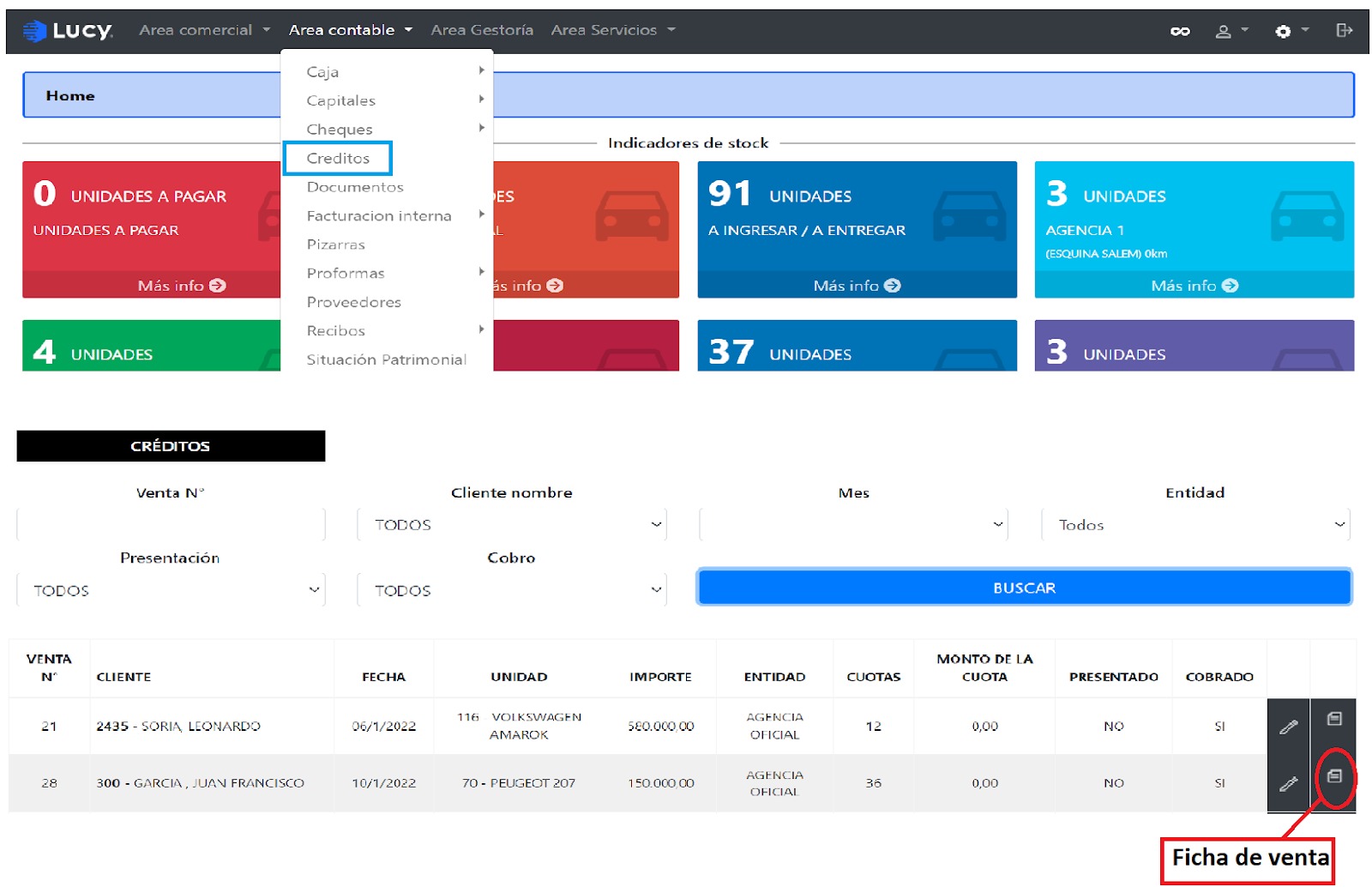Open the blue 37 unidades card
This screenshot has height=887, width=1372.
857,346
